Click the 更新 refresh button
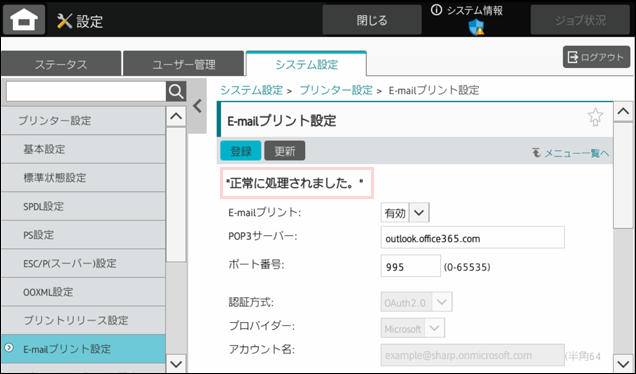Viewport: 636px width, 374px height. pyautogui.click(x=285, y=151)
